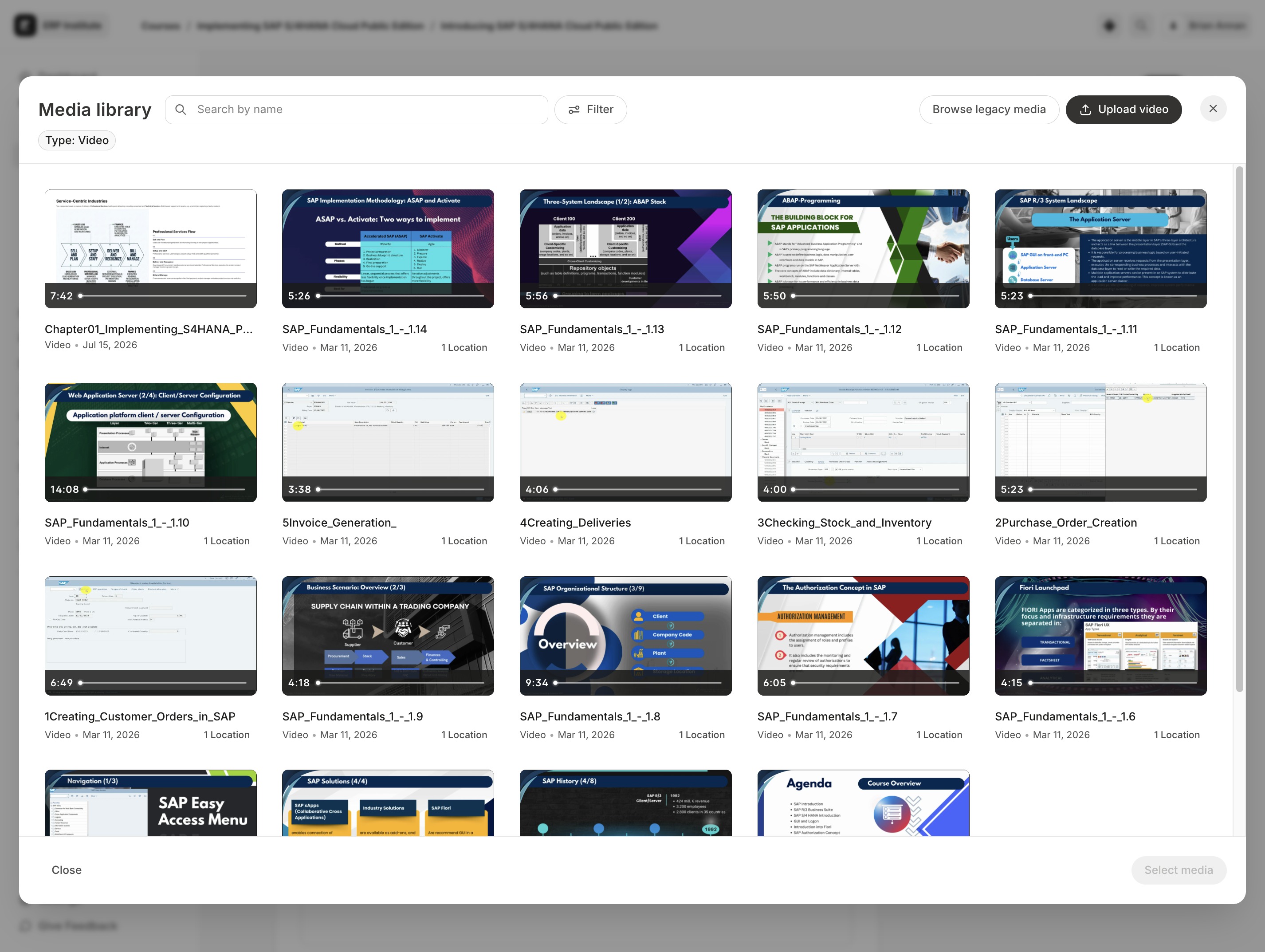Click the title SAP_Fundamentals_1_-_1.8
1265x952 pixels.
[590, 716]
